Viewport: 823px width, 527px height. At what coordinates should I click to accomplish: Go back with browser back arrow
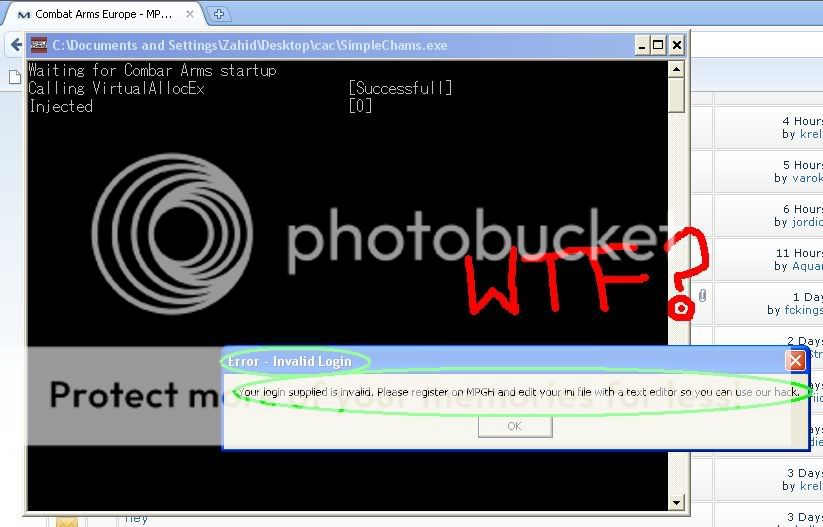16,45
